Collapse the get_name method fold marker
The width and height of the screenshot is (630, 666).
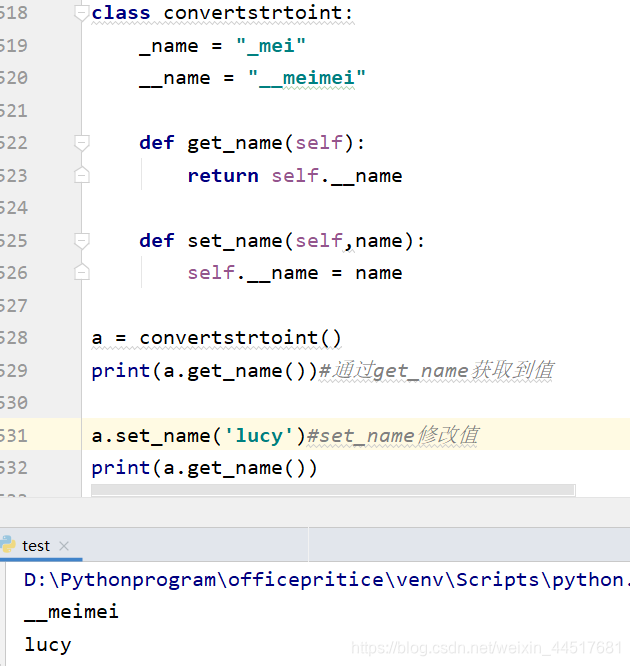coord(82,143)
